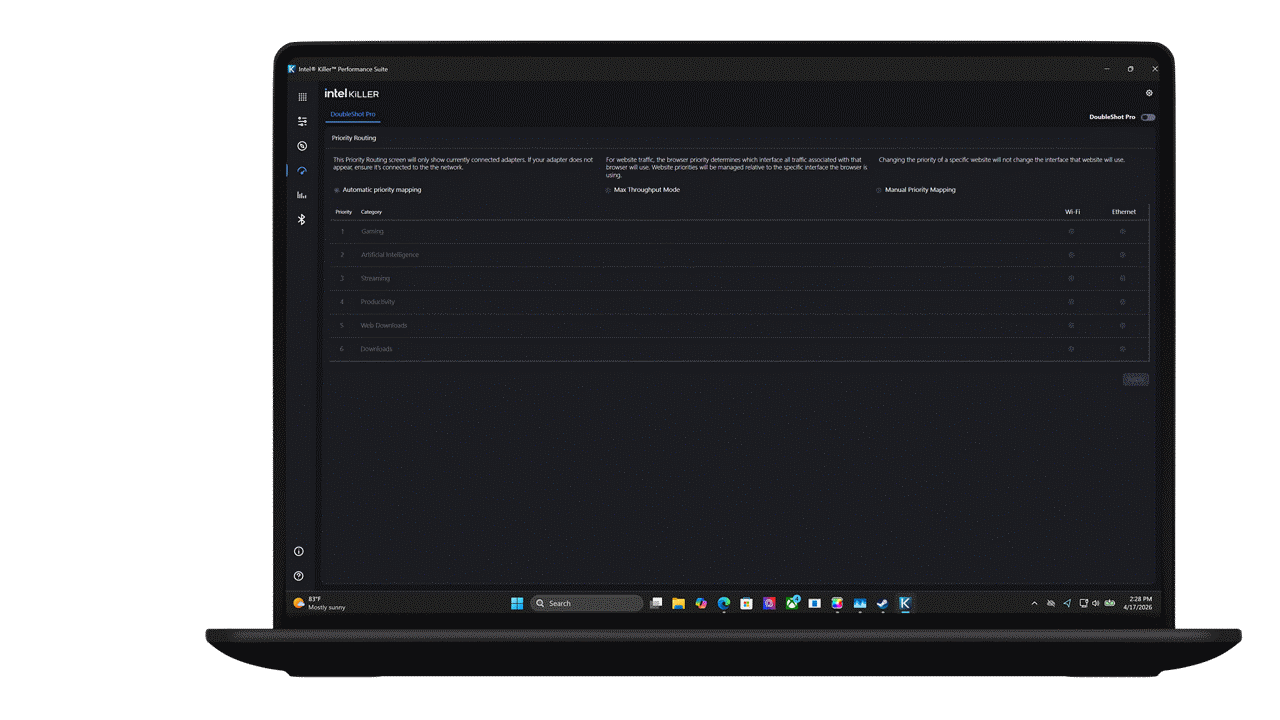Choose Wi-Fi for the Downloads row
Screen dimensions: 1280x720
(1071, 349)
